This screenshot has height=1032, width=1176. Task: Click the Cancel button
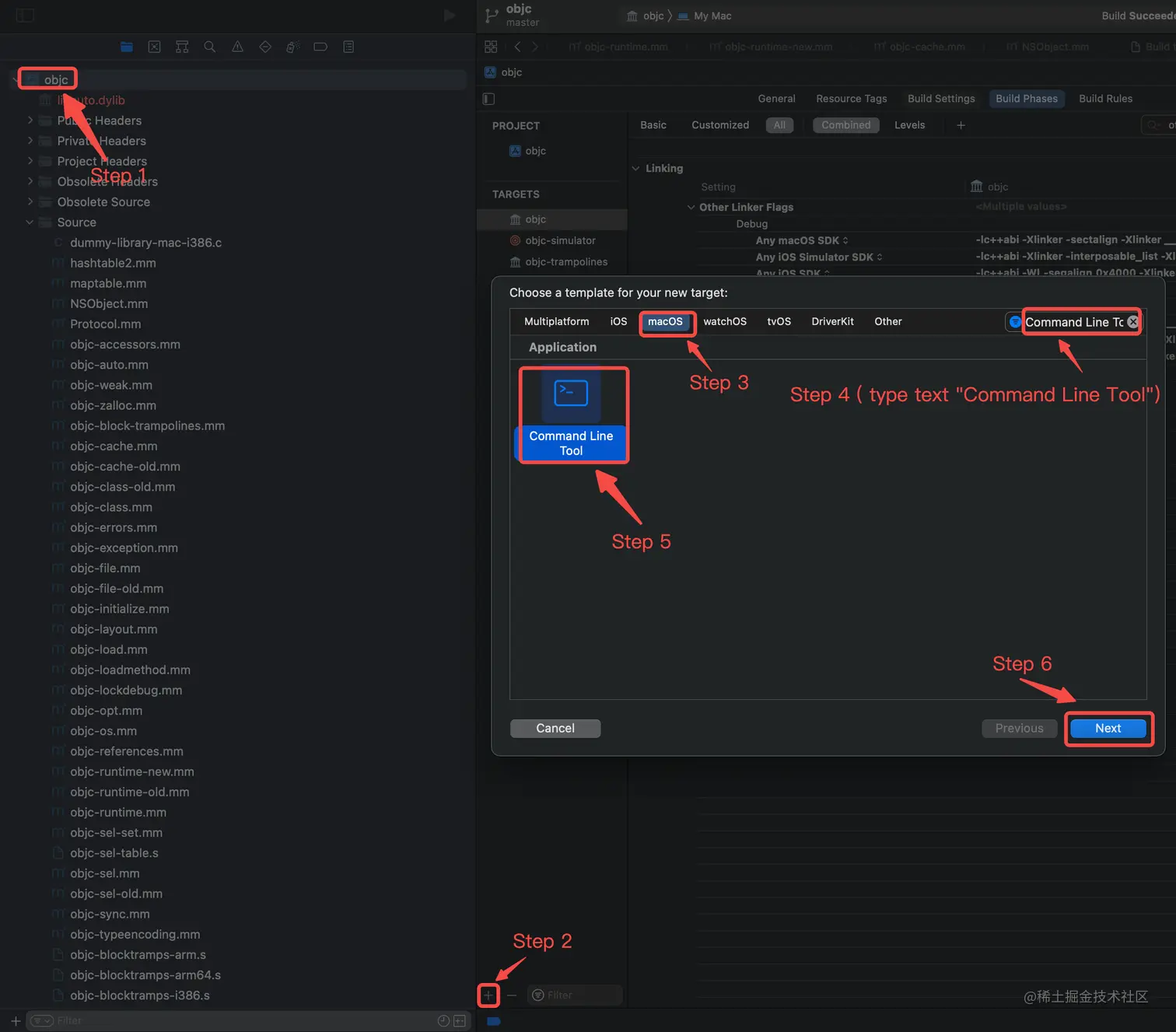point(555,729)
